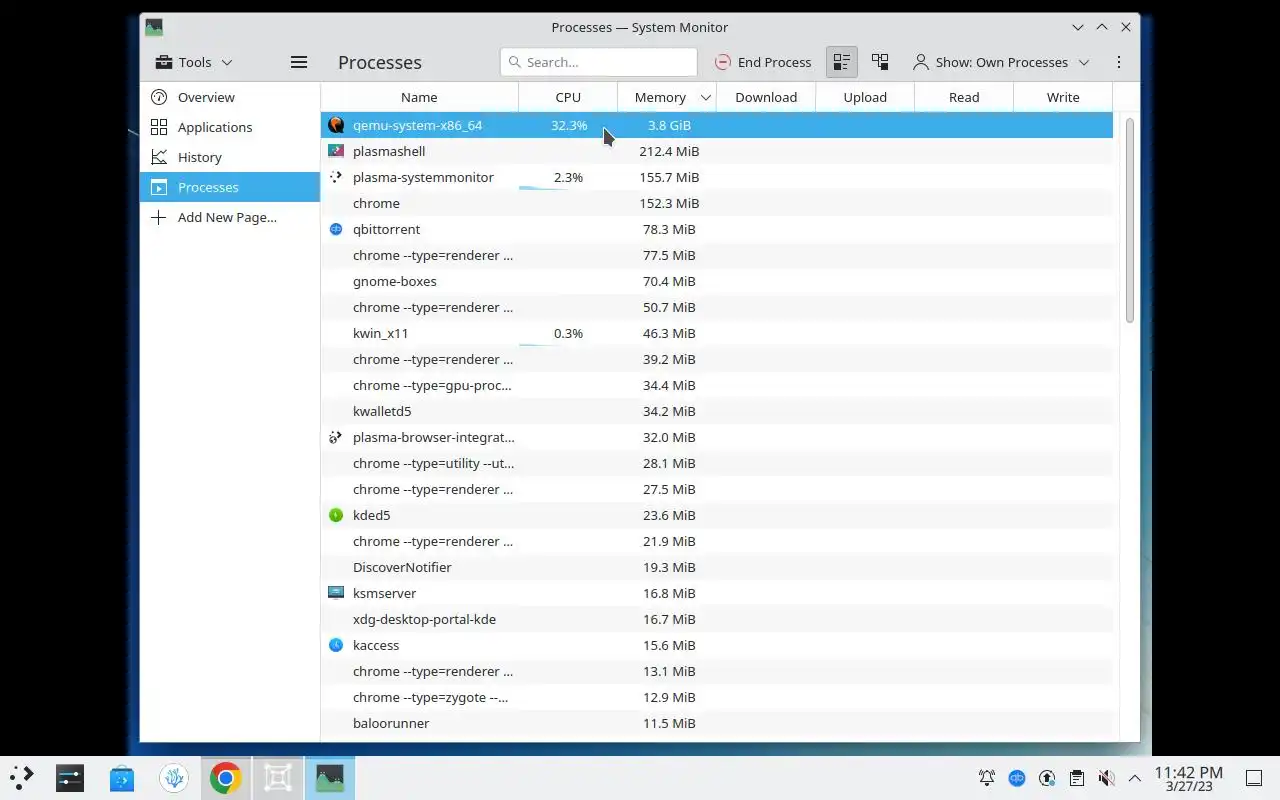
Task: Sort by the Download column header
Action: click(x=766, y=97)
